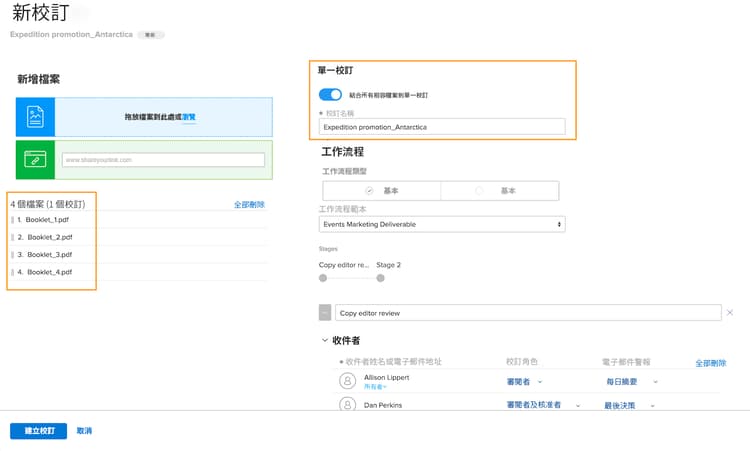Screen dimensions: 750x451
Task: Open Allison Lippert's 每日摘要 email alert dropdown
Action: tap(632, 382)
